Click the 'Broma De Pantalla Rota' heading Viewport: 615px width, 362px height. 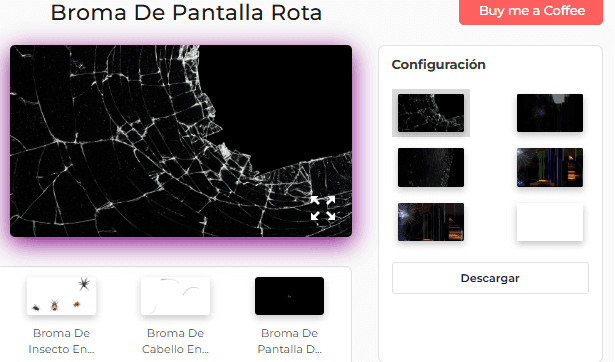coord(186,13)
